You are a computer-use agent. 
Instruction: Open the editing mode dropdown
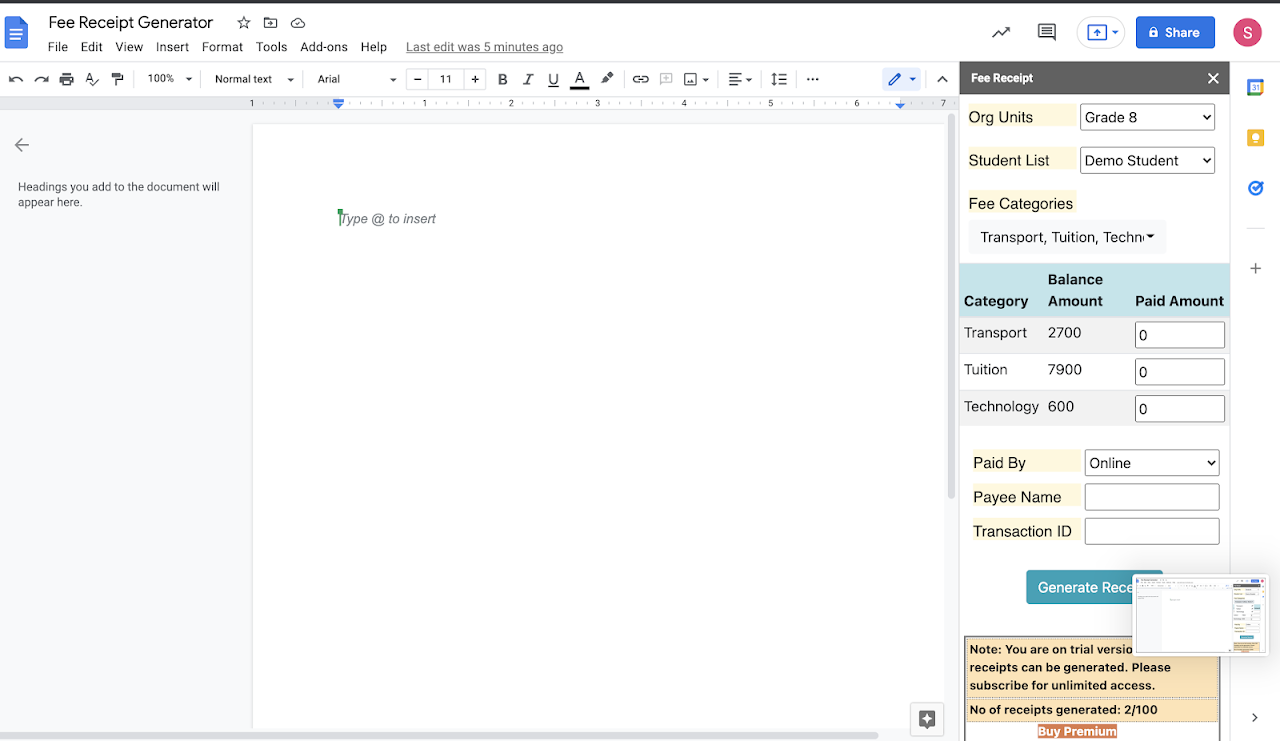pos(901,79)
